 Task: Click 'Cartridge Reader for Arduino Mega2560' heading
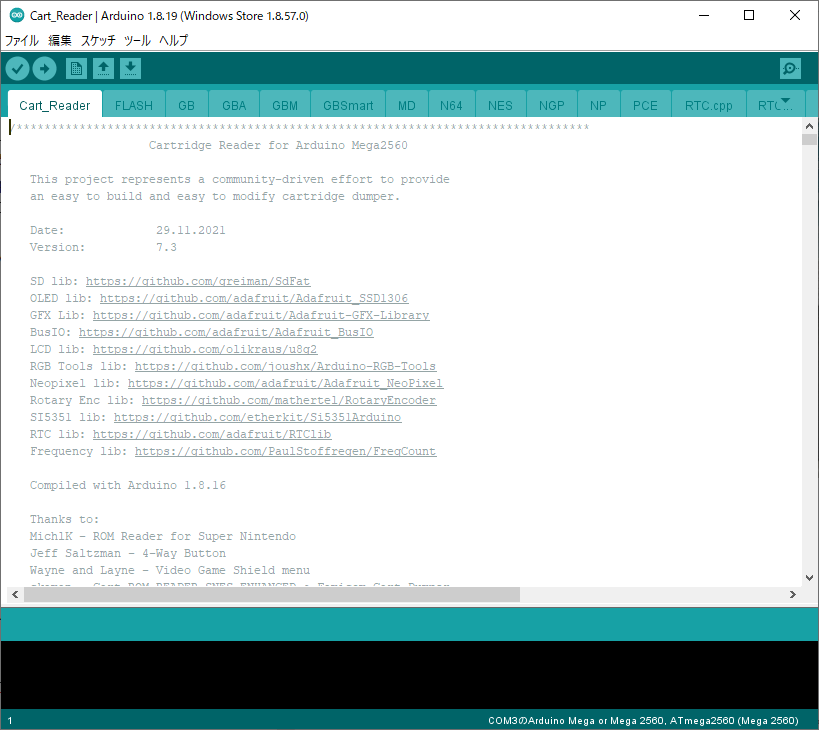(278, 145)
